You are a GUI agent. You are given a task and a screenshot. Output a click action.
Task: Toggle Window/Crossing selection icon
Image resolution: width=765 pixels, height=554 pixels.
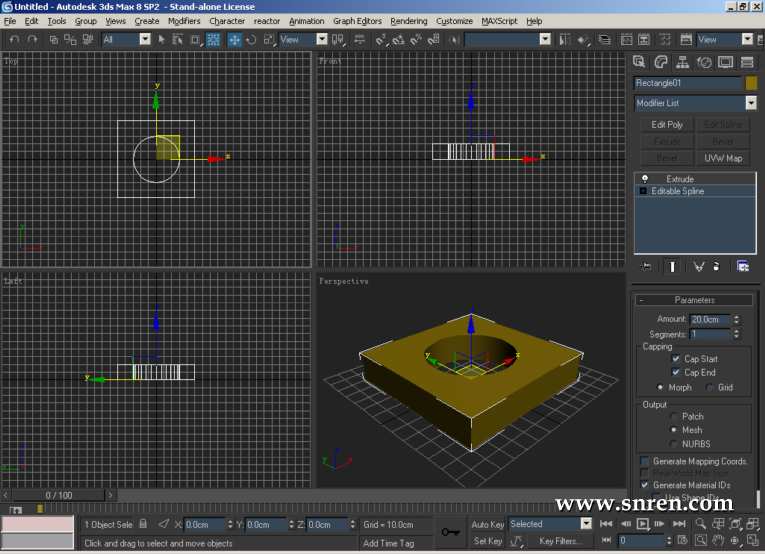[213, 40]
